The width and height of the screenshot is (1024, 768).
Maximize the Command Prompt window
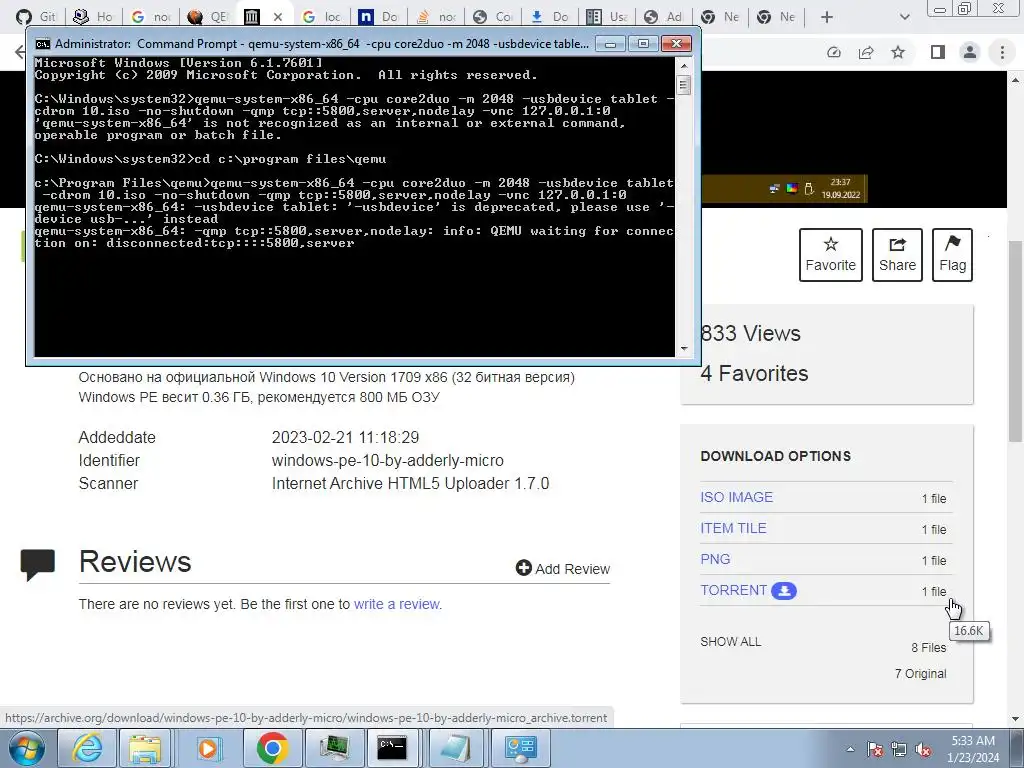643,44
